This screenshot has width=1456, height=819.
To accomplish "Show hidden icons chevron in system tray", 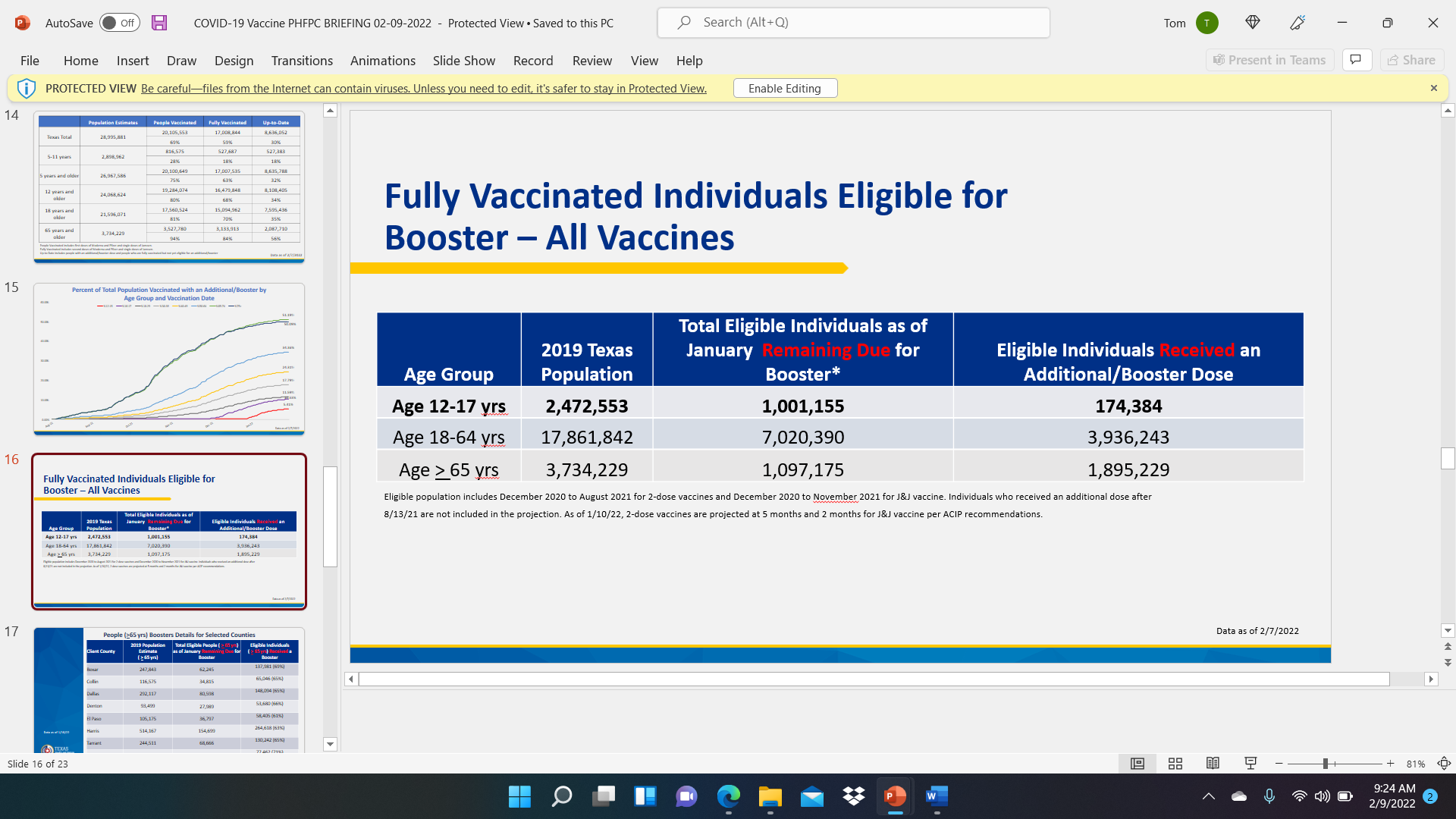I will (1209, 796).
